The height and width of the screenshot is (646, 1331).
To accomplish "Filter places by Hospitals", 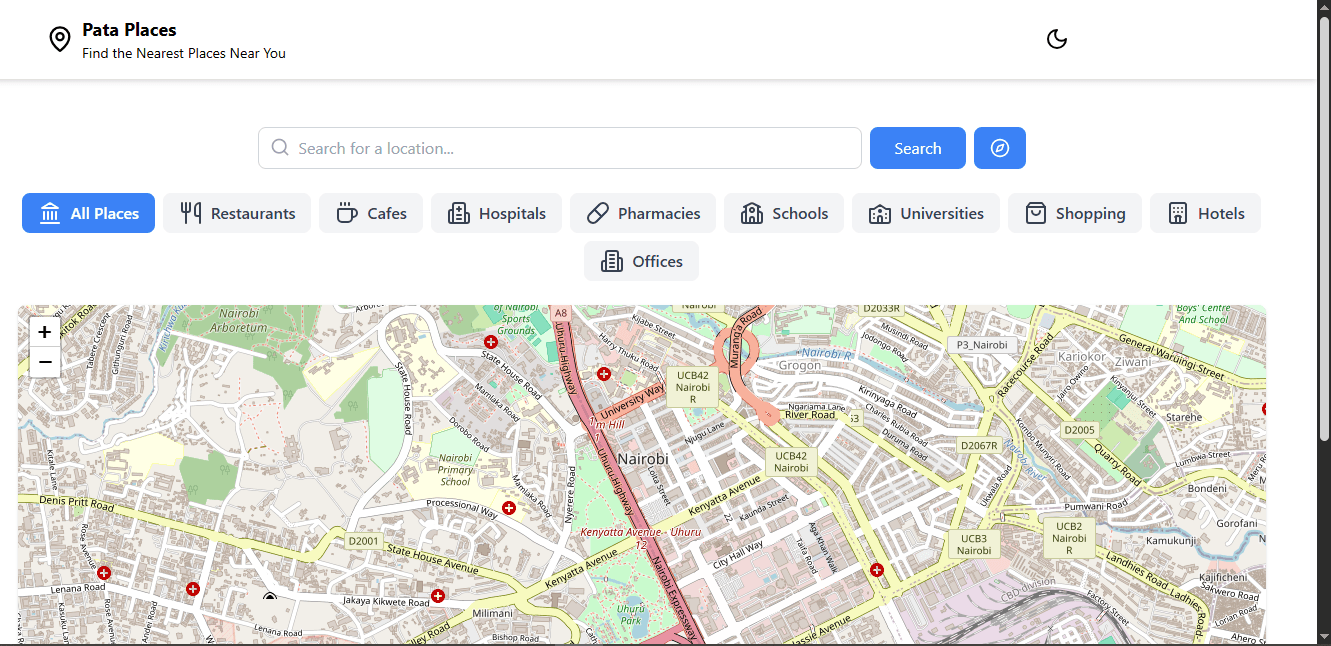I will click(496, 213).
